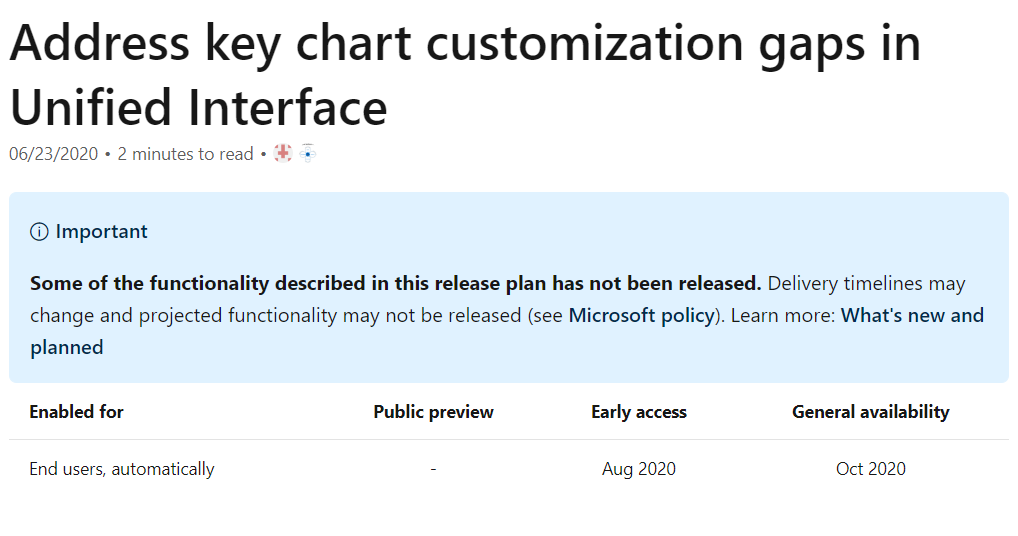Click the article title heading

(x=465, y=75)
